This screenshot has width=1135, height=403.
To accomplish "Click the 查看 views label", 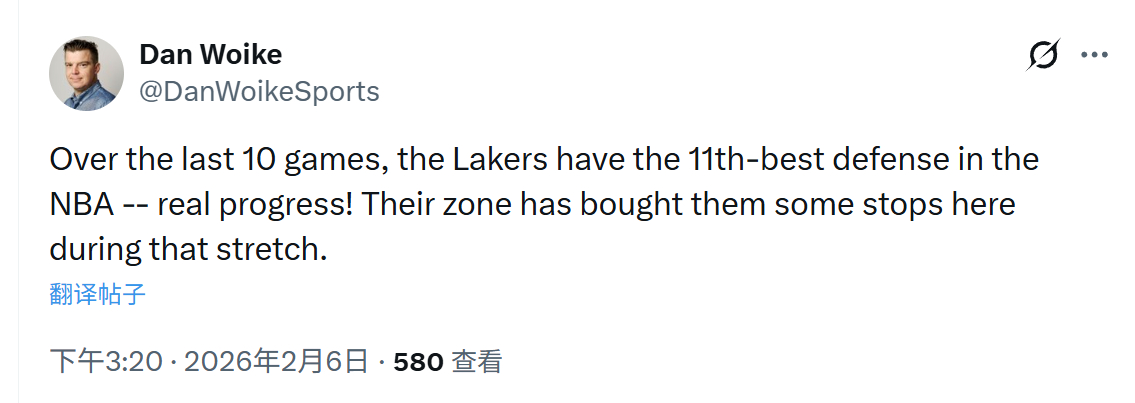I will [x=476, y=361].
